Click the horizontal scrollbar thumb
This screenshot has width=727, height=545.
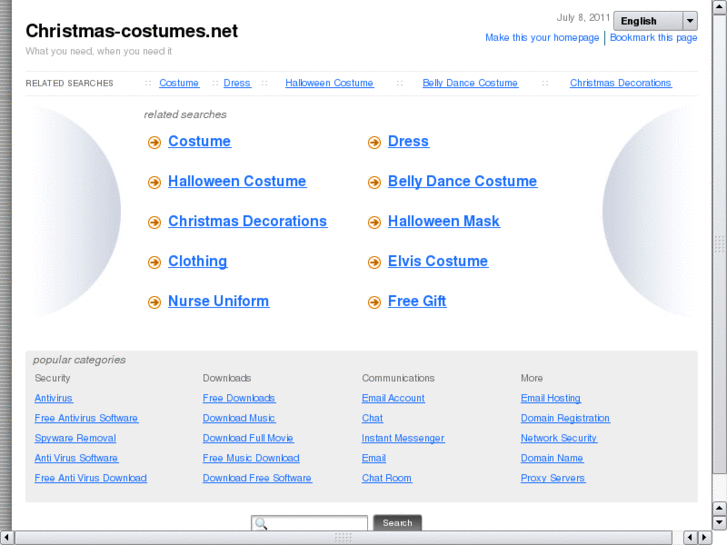(x=343, y=537)
